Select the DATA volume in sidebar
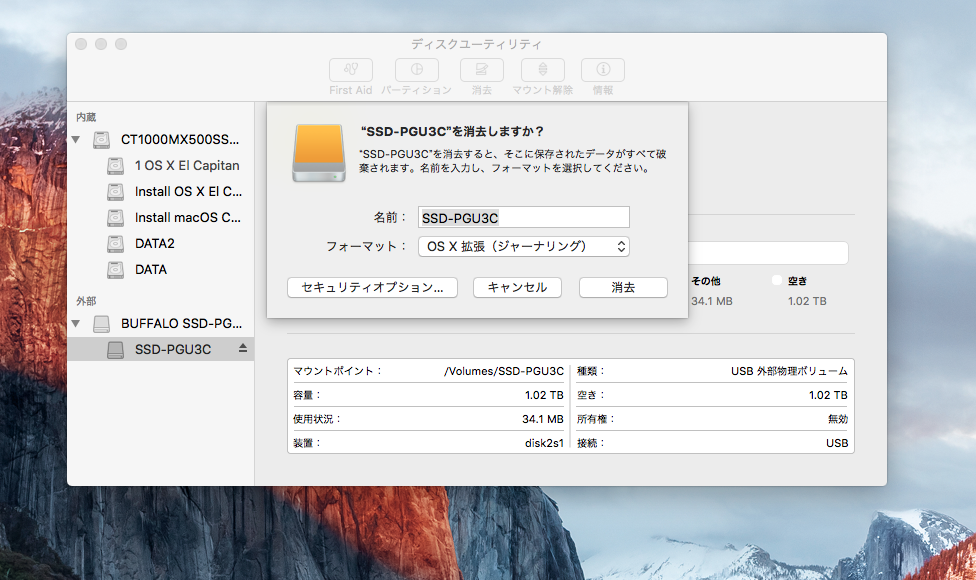The height and width of the screenshot is (580, 976). 150,269
